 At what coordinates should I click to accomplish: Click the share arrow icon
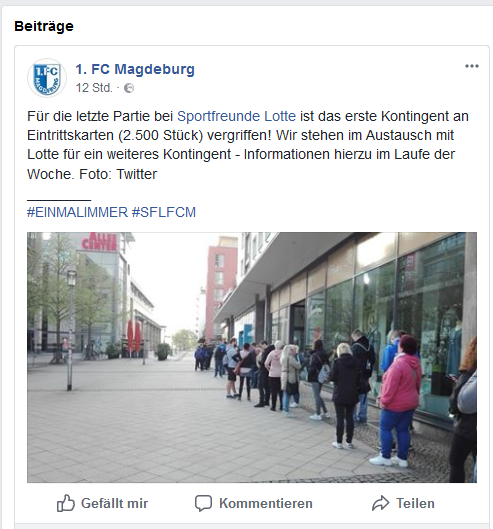381,503
